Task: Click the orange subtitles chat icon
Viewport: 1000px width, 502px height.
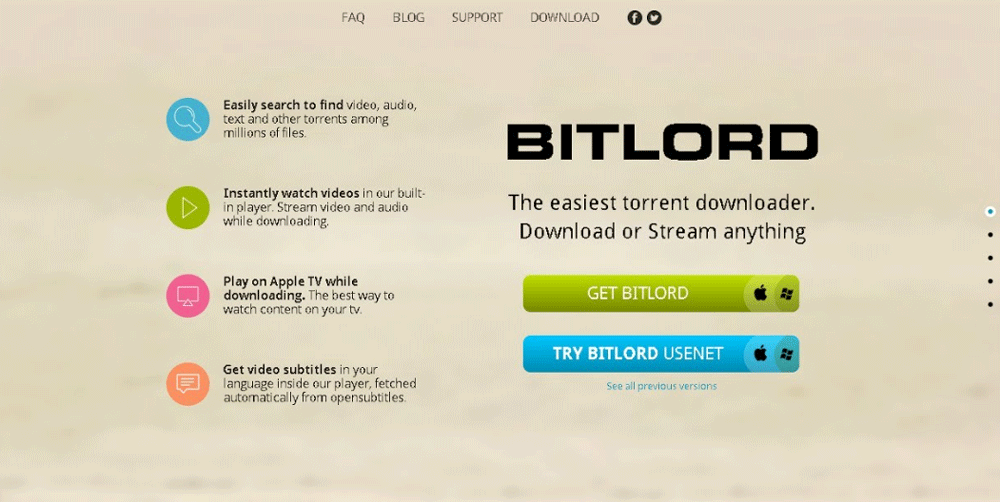Action: pyautogui.click(x=188, y=384)
